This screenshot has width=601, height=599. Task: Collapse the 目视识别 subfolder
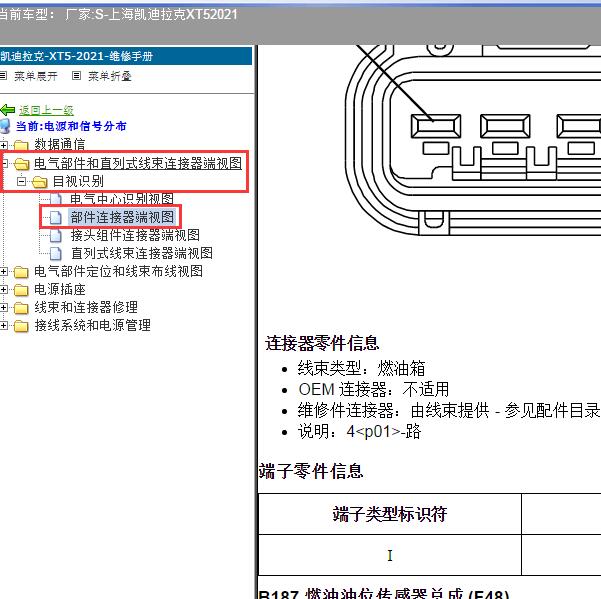(x=22, y=181)
